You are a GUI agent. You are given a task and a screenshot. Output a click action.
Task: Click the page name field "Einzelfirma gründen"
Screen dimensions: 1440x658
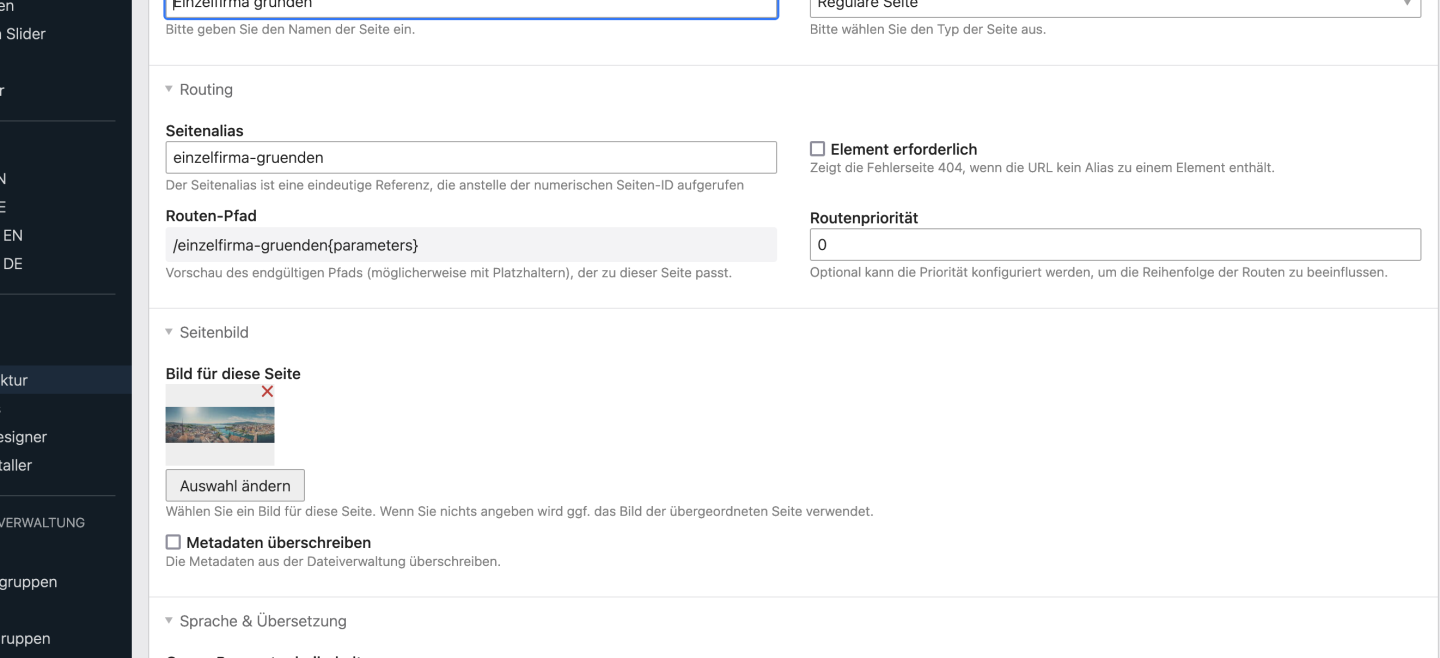470,6
